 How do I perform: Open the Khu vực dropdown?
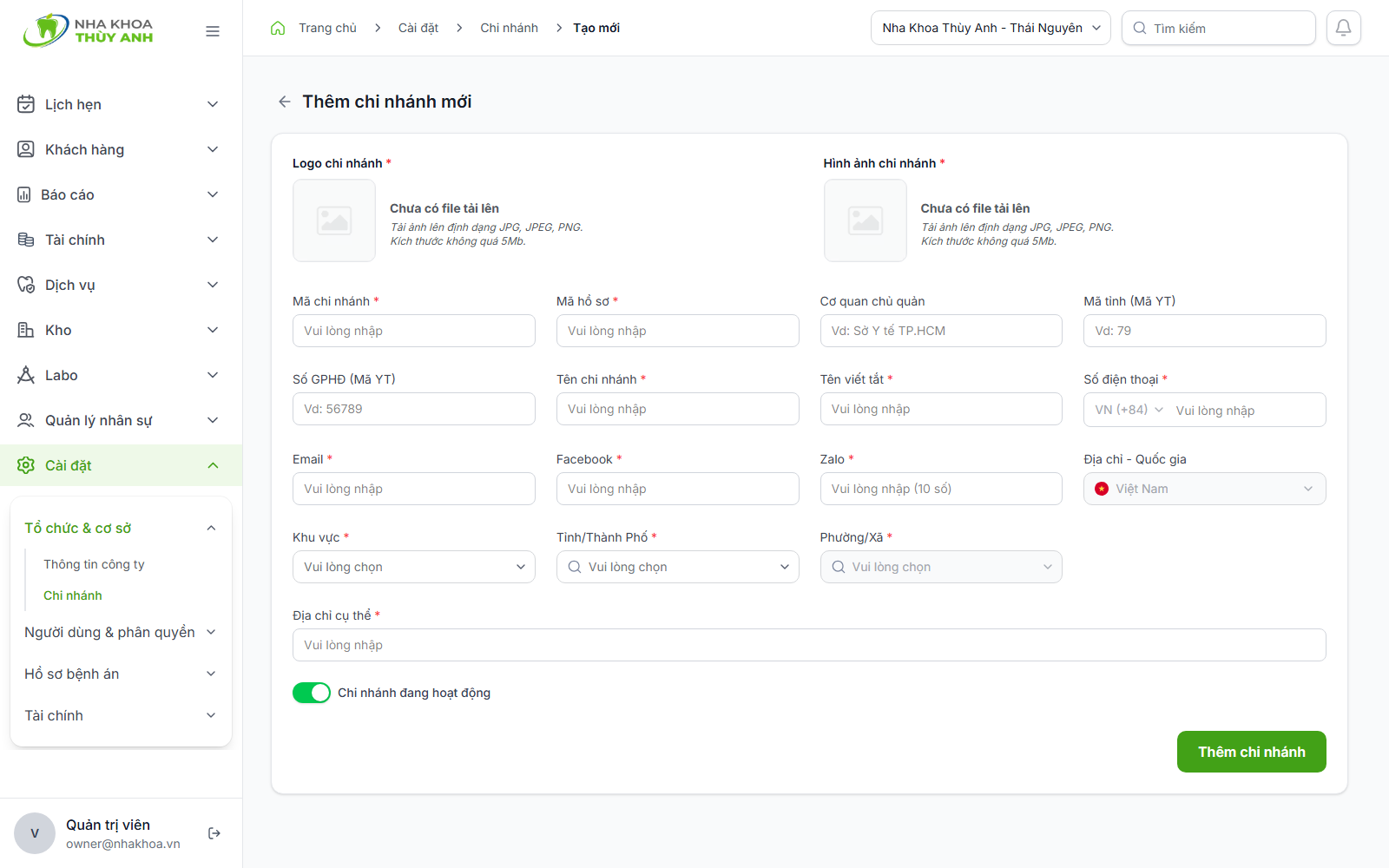414,567
